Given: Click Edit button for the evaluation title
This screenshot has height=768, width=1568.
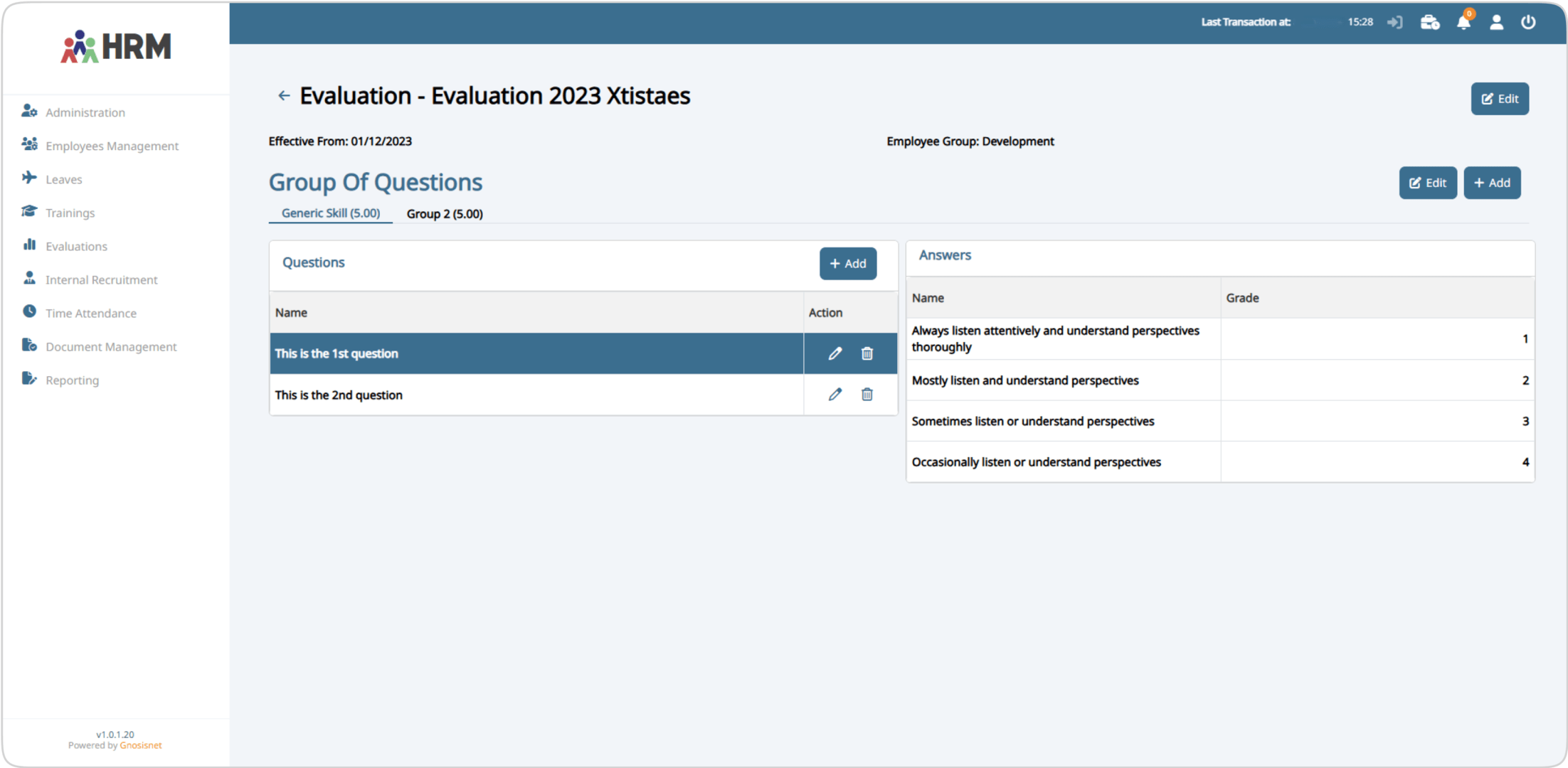Looking at the screenshot, I should point(1499,99).
